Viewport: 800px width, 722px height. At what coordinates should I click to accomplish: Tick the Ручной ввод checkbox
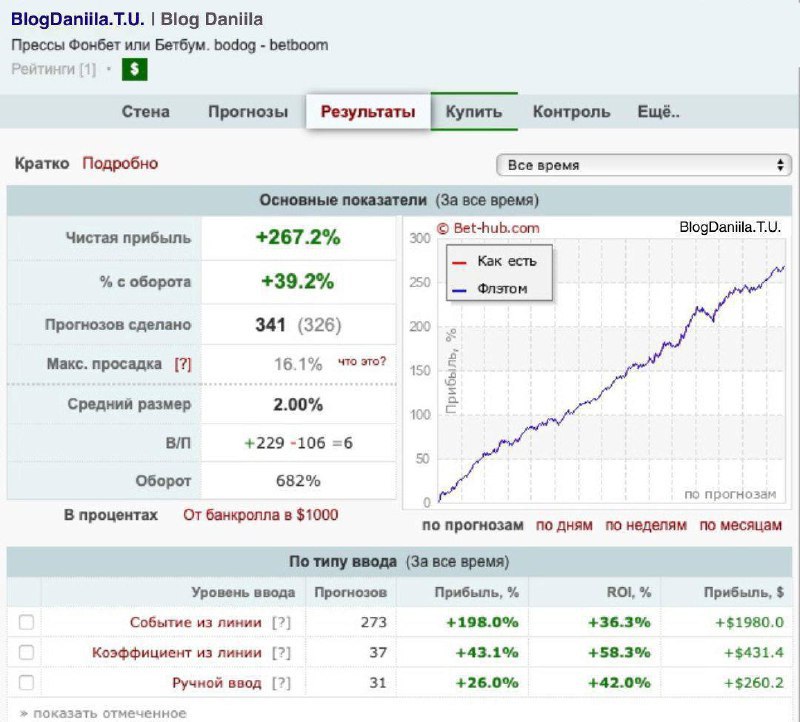pos(26,683)
